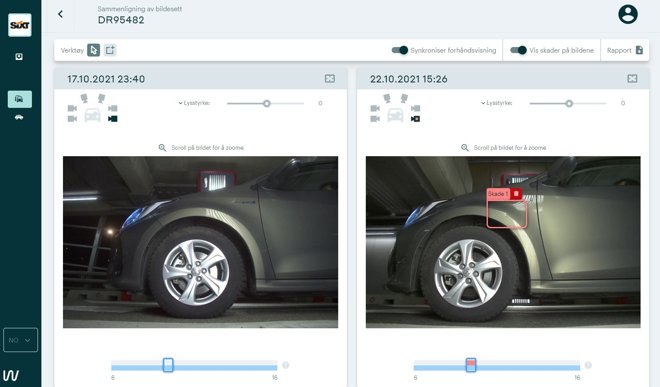This screenshot has height=387, width=660.
Task: Click the small car icon in the sidebar
Action: (x=19, y=117)
